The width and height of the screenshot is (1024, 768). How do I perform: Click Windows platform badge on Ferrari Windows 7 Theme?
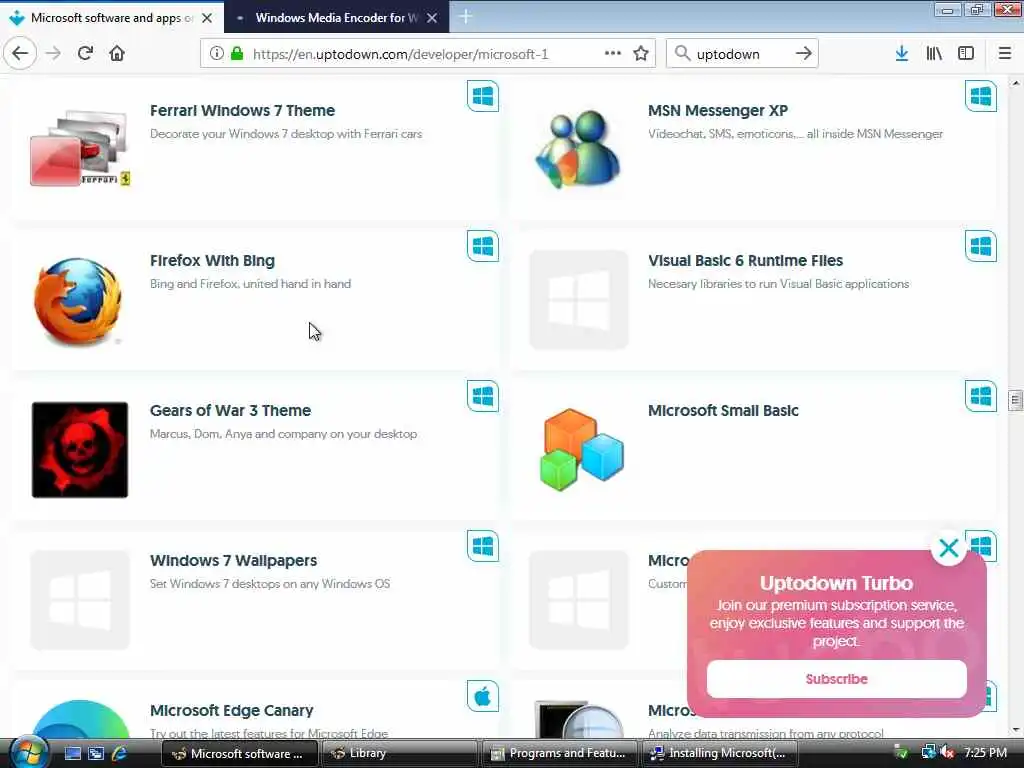483,97
